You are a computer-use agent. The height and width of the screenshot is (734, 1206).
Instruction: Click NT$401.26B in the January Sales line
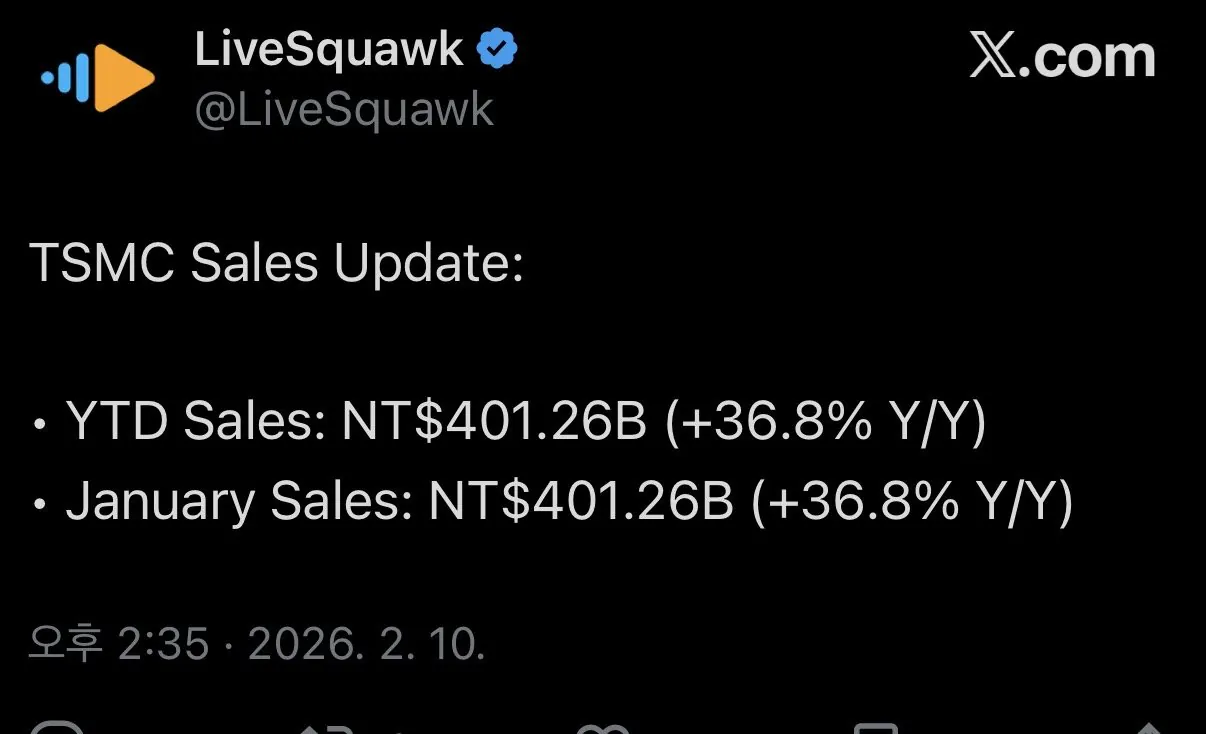[x=581, y=501]
